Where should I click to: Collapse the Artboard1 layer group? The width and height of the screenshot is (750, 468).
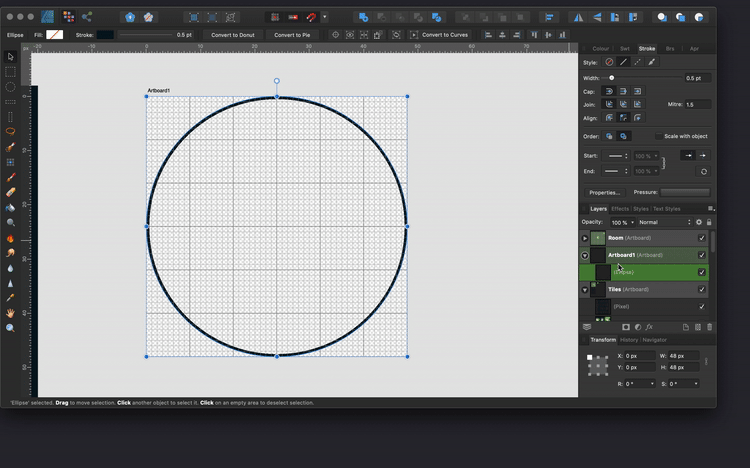(x=585, y=256)
